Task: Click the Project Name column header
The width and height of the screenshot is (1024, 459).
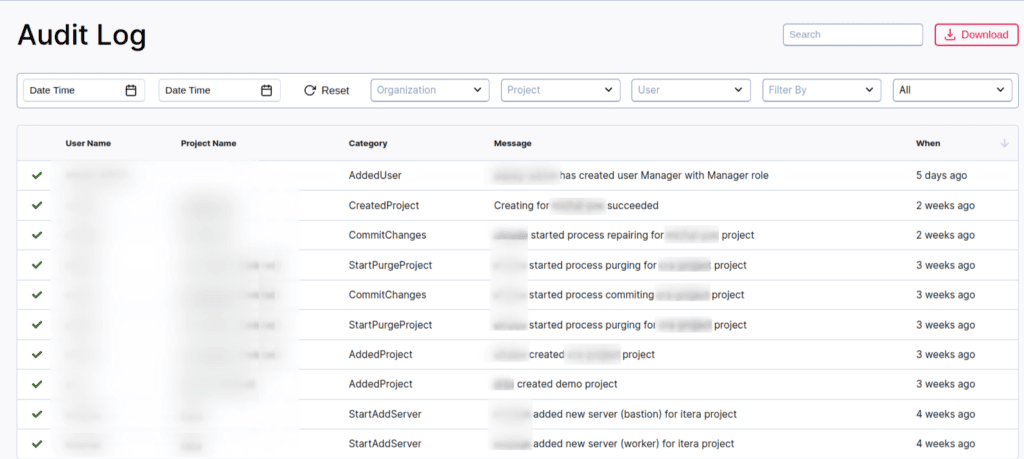Action: 208,143
